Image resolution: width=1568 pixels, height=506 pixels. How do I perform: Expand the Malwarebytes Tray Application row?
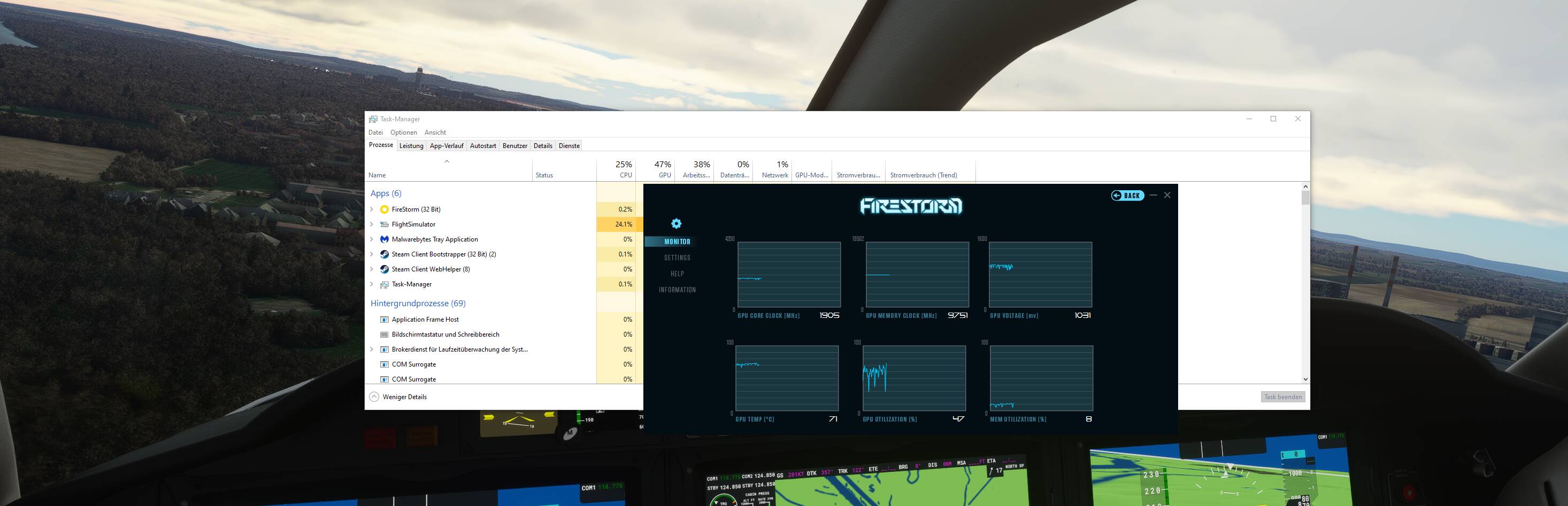point(372,239)
